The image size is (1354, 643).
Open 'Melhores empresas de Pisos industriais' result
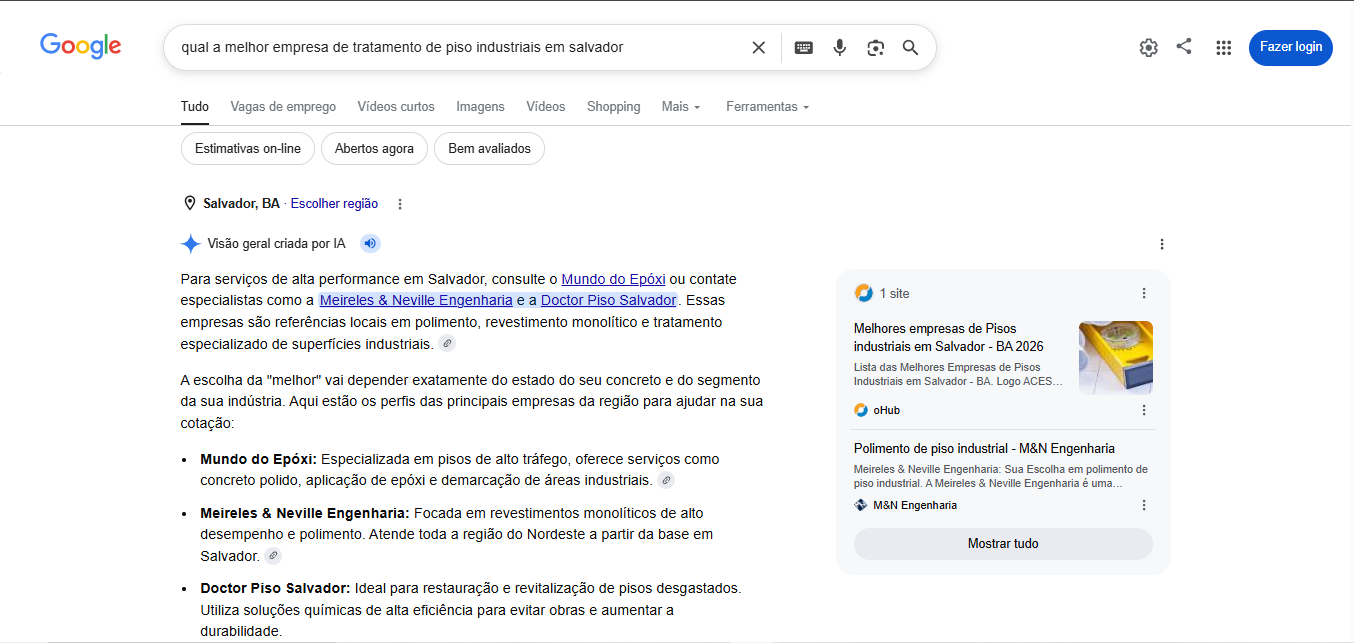tap(948, 337)
